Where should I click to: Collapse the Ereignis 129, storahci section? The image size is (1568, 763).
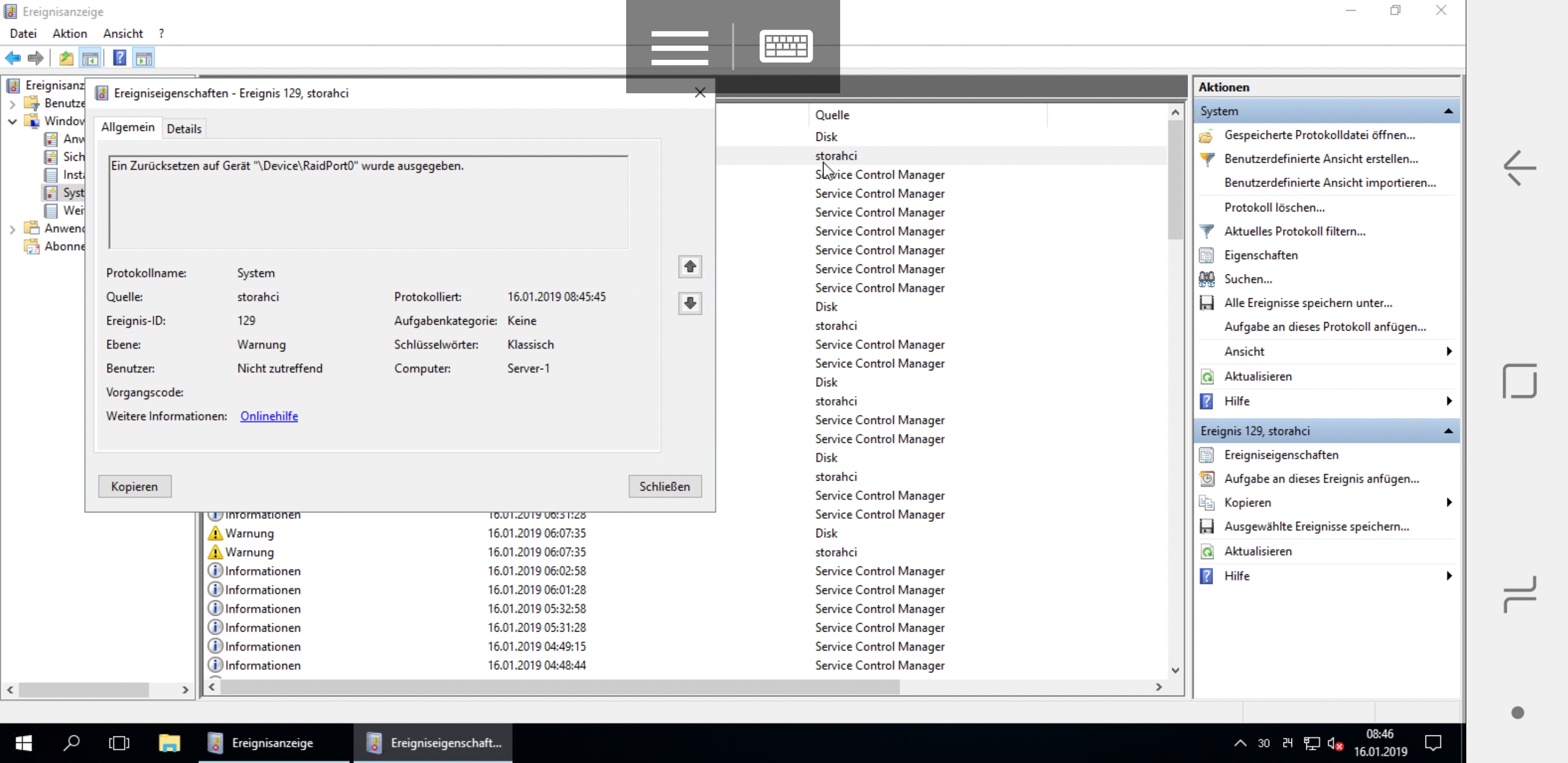(x=1448, y=431)
